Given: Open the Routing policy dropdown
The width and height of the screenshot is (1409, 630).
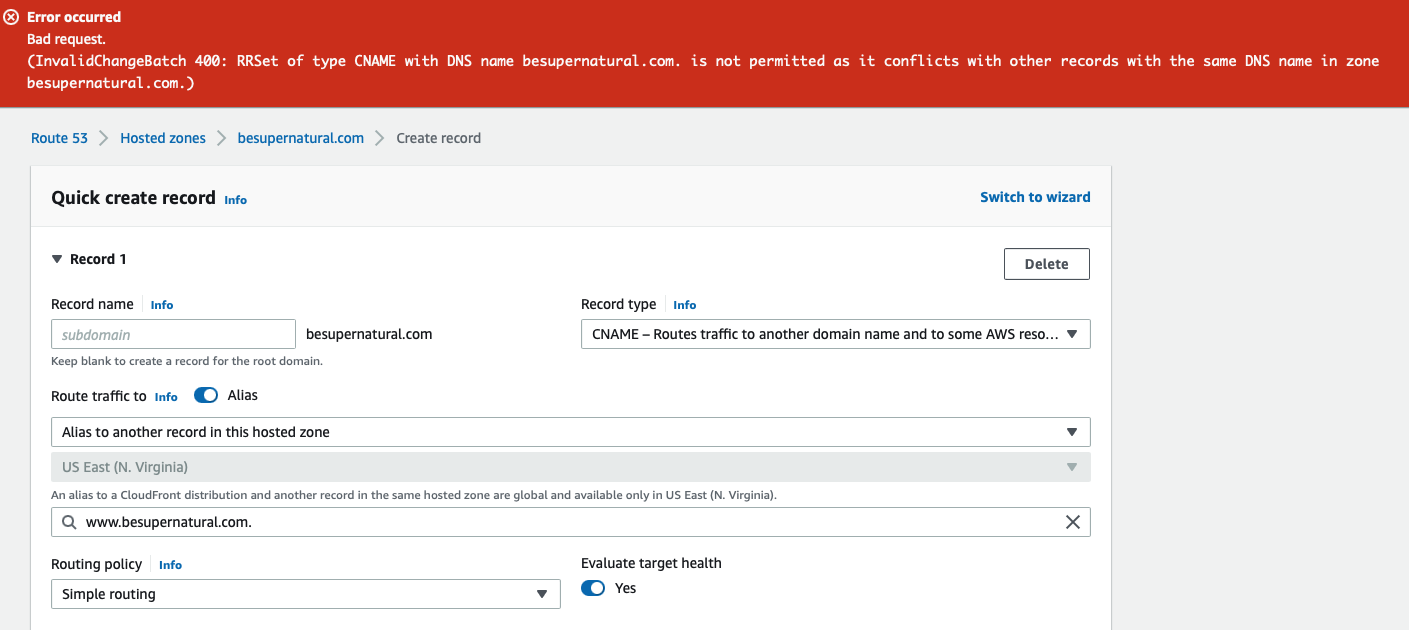Looking at the screenshot, I should pyautogui.click(x=306, y=594).
